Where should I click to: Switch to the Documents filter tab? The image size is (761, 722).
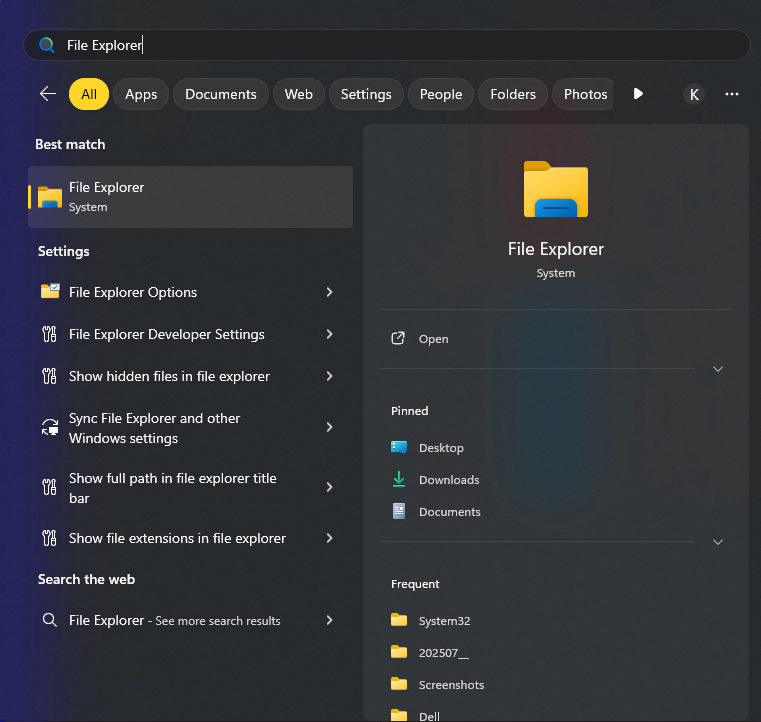(221, 94)
